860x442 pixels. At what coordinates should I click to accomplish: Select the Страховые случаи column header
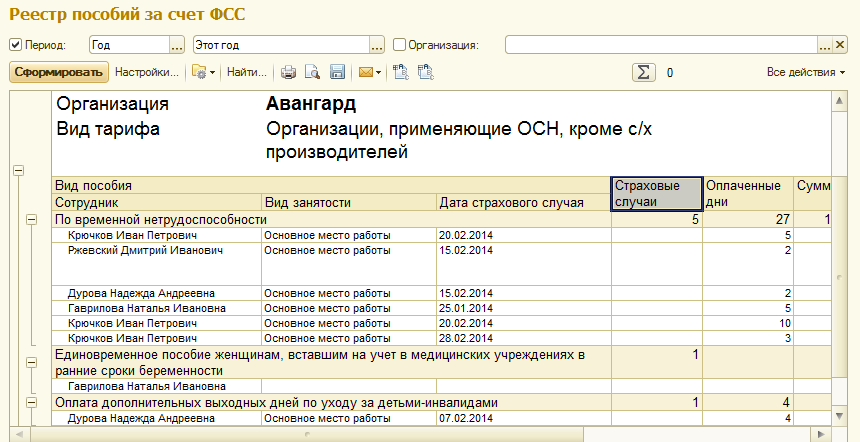pyautogui.click(x=657, y=194)
